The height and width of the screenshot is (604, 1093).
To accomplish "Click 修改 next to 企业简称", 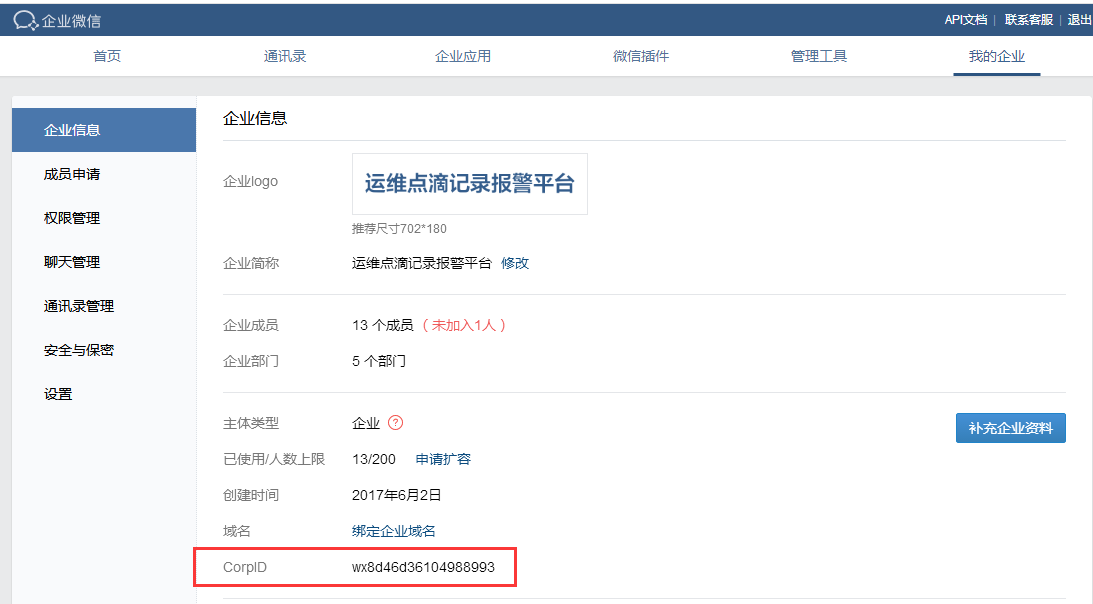I will coord(514,263).
